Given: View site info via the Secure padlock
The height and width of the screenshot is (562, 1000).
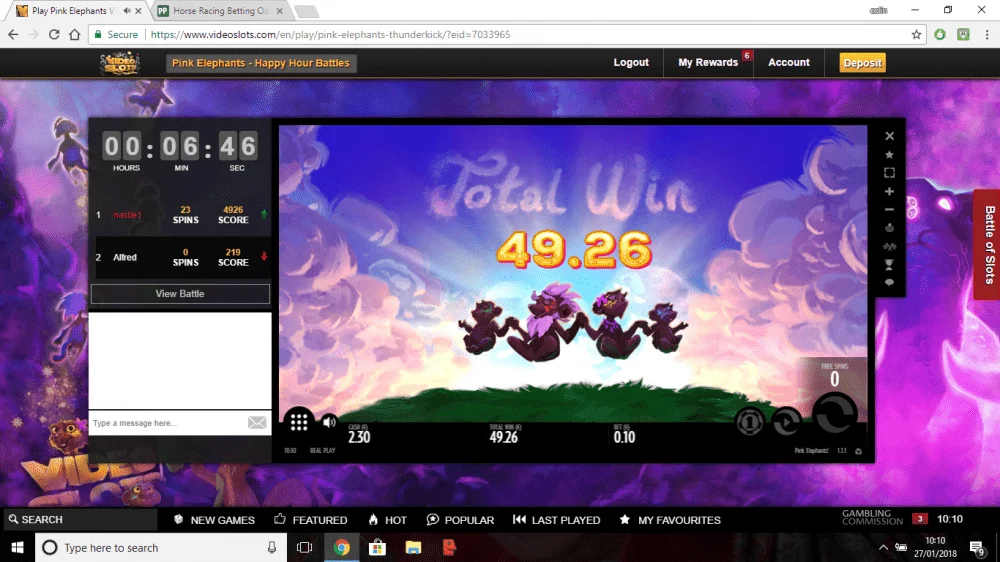Looking at the screenshot, I should click(x=115, y=34).
